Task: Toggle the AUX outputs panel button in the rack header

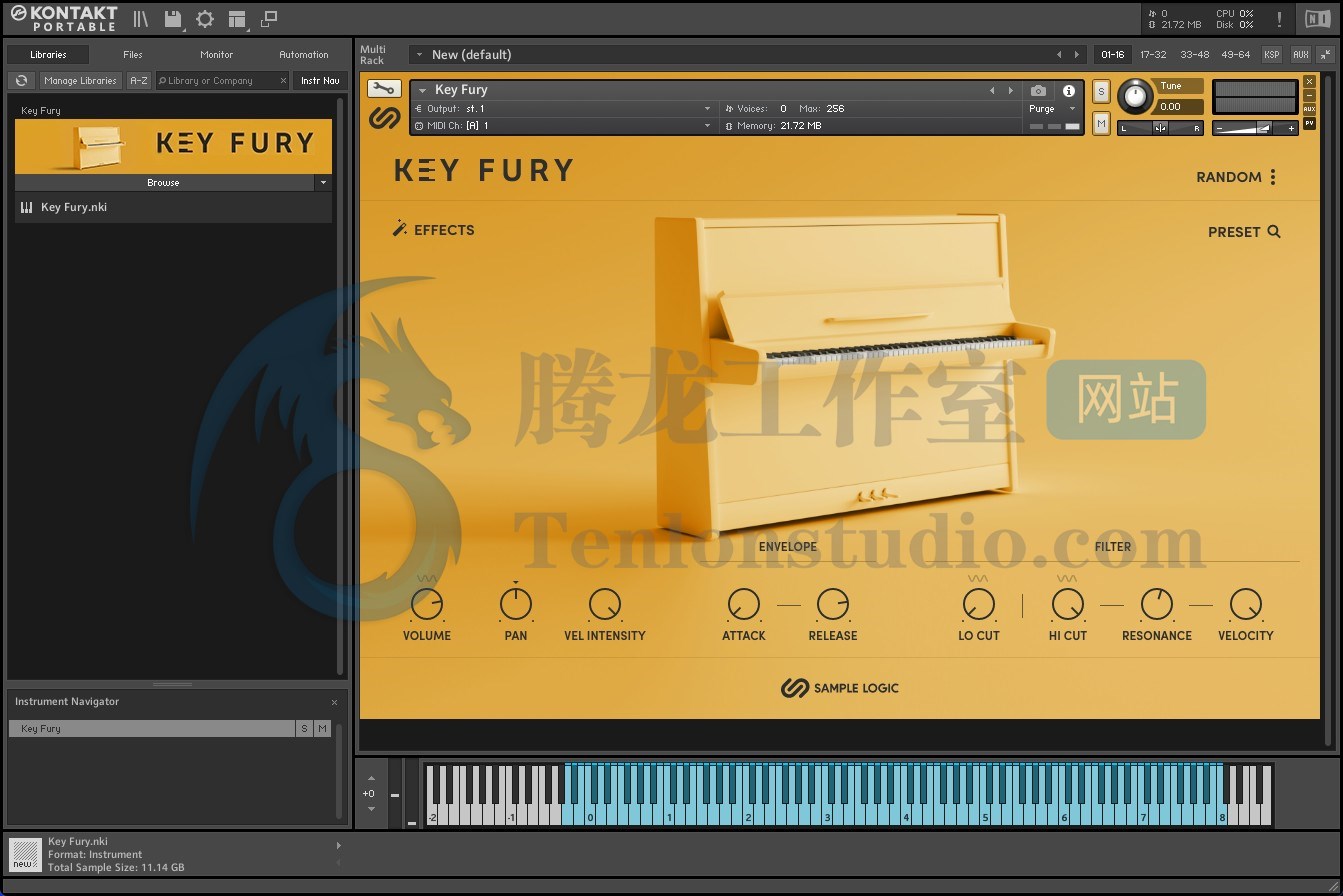Action: [x=1300, y=54]
